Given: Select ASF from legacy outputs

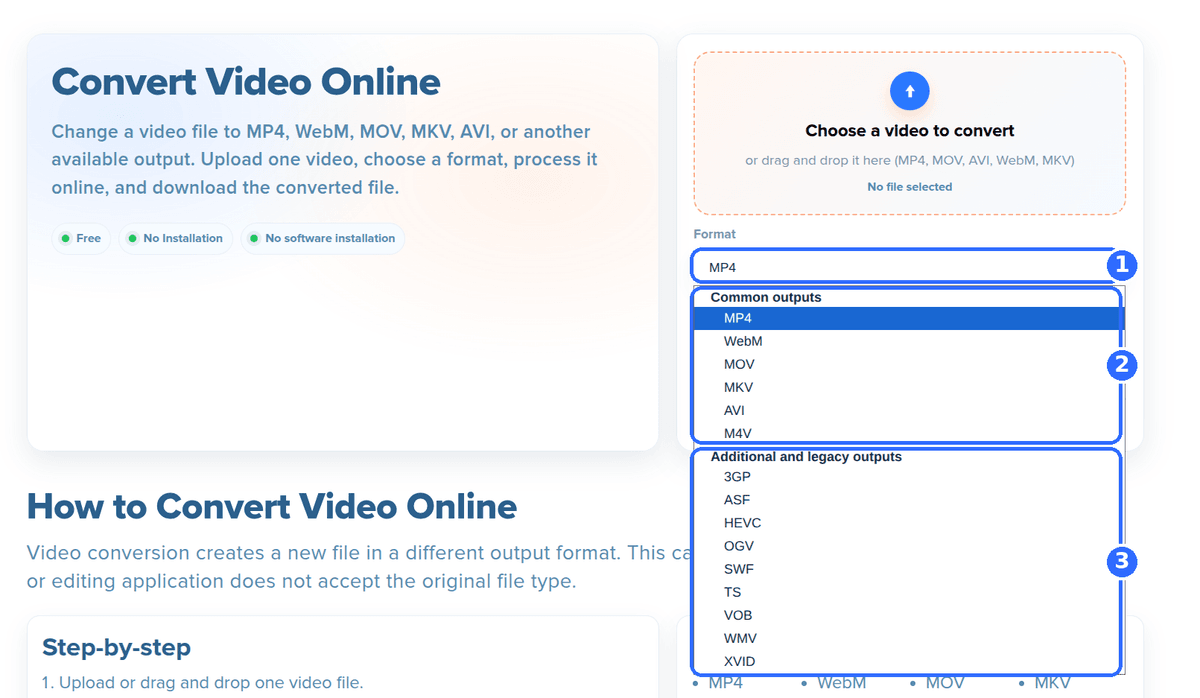Looking at the screenshot, I should click(x=909, y=500).
